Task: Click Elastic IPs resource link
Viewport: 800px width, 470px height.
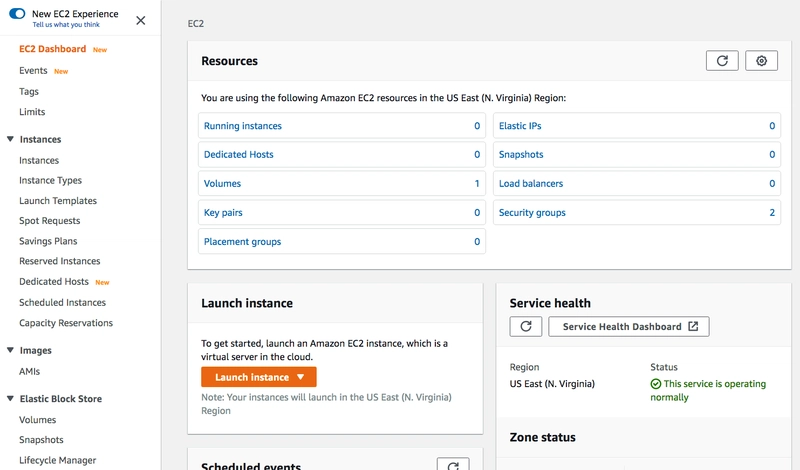Action: coord(520,126)
